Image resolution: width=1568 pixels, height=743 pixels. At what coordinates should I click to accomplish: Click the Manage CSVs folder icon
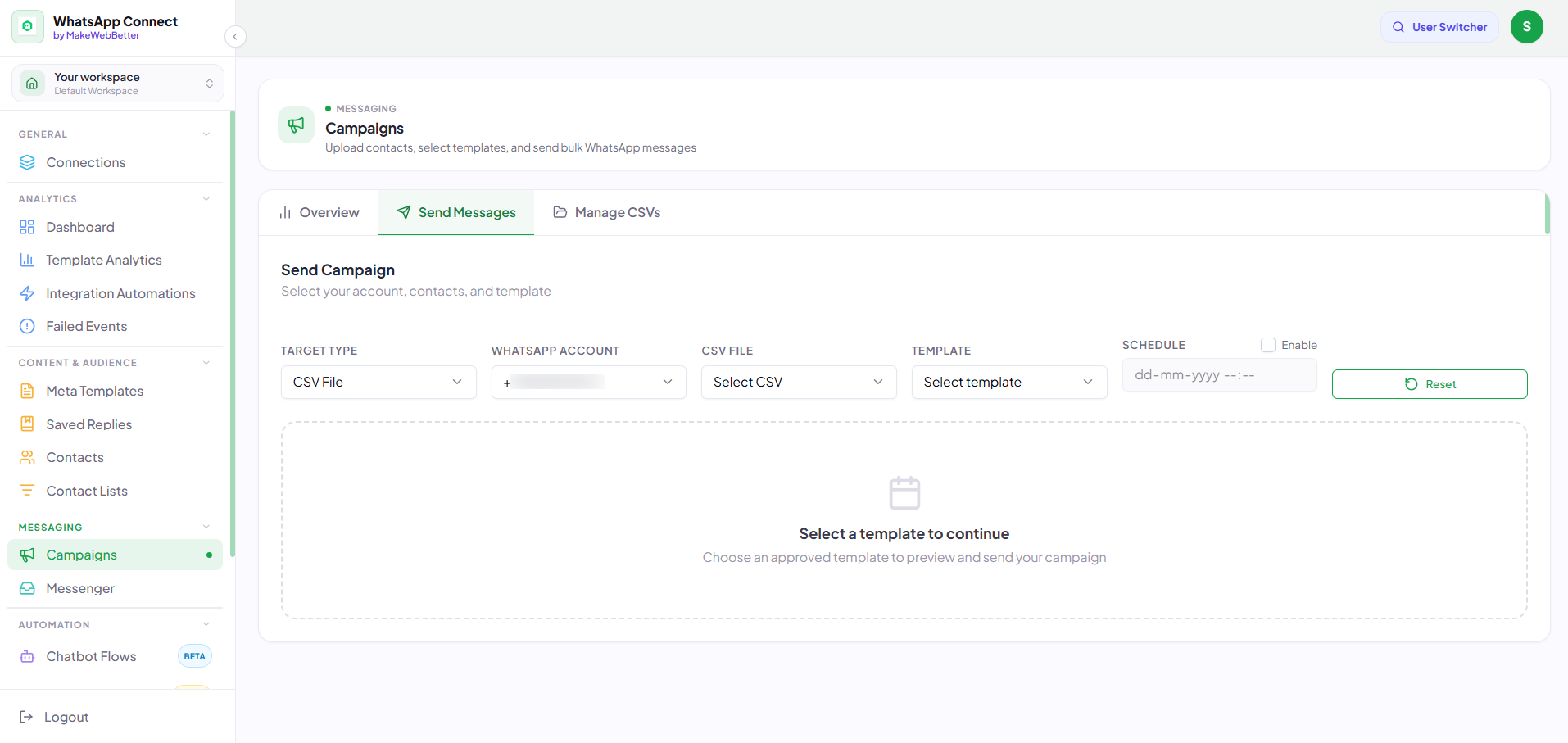click(560, 212)
